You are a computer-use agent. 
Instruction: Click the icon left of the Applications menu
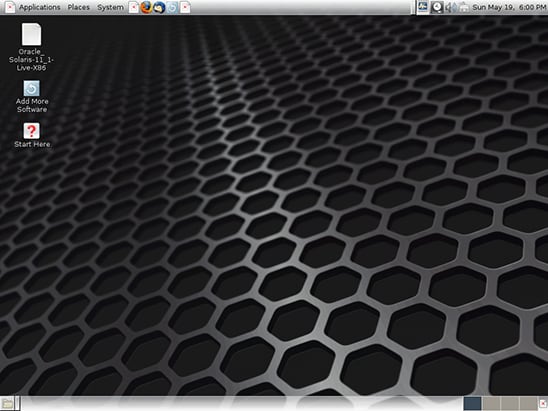(x=10, y=7)
